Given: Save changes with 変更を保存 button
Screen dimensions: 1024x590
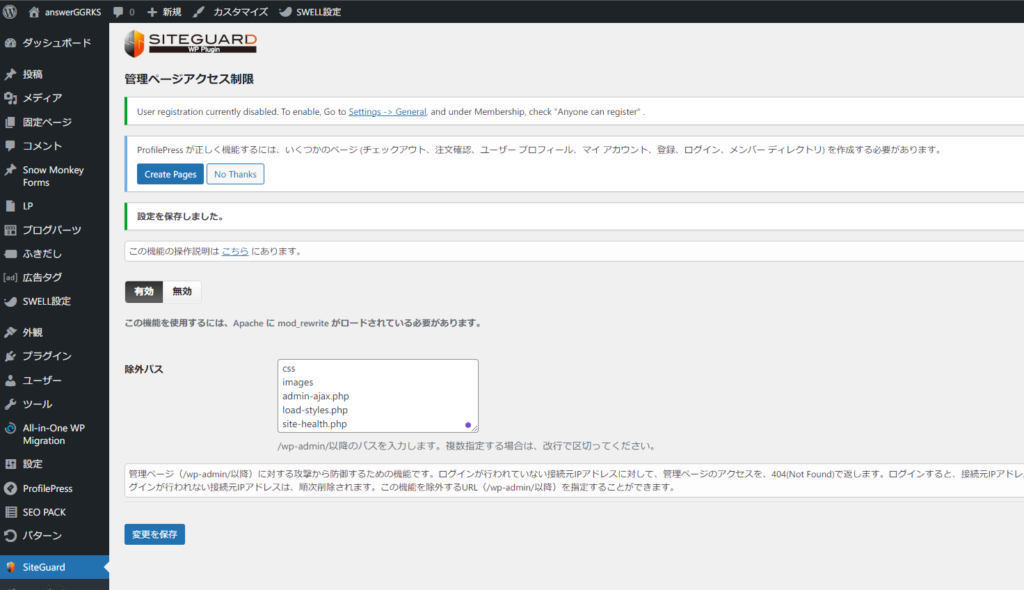Looking at the screenshot, I should click(154, 534).
